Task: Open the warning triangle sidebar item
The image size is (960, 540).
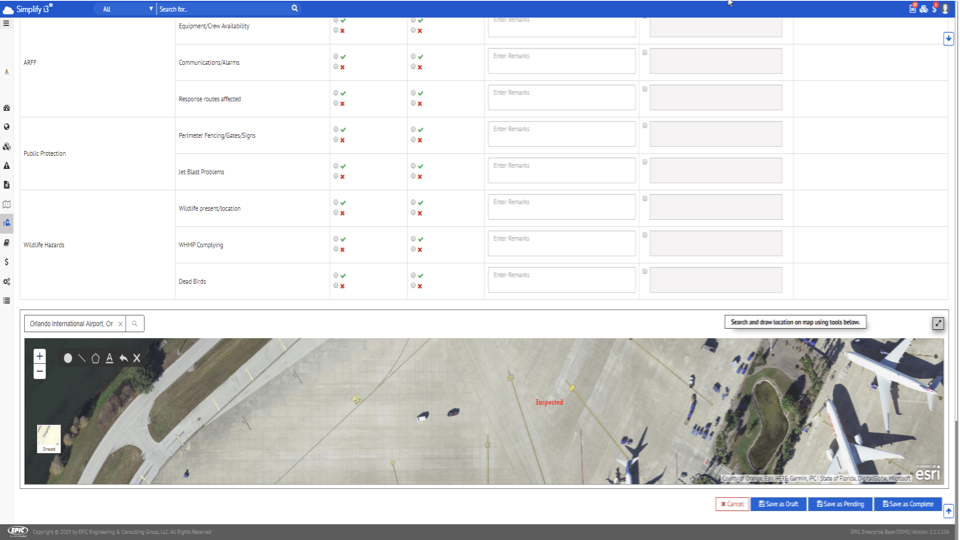Action: [7, 166]
